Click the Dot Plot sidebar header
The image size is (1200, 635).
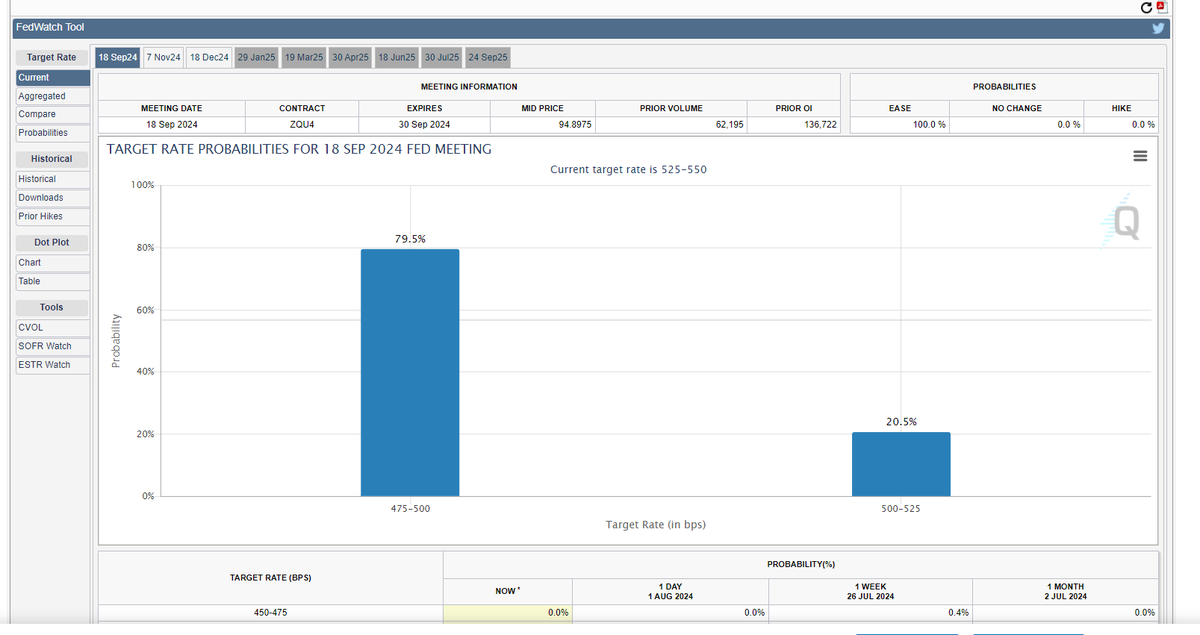53,242
